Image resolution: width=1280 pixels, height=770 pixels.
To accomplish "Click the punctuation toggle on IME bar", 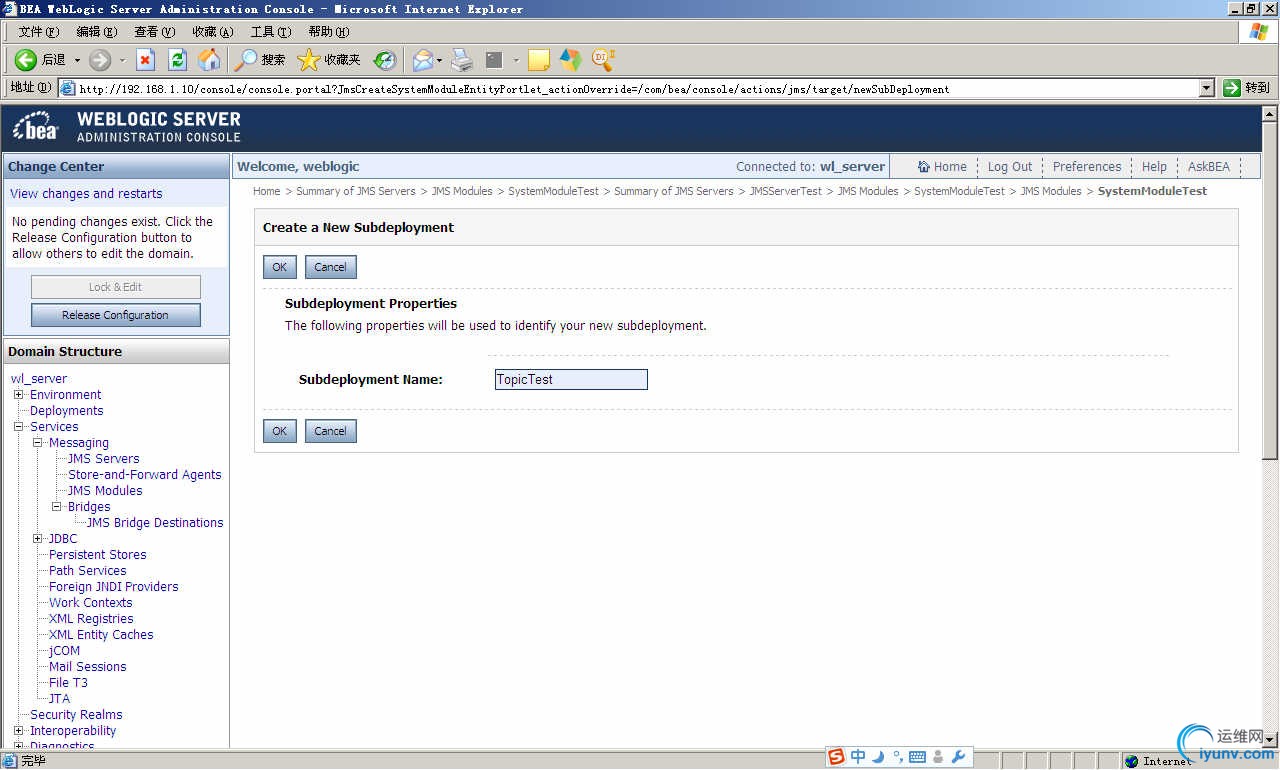I will [x=898, y=757].
